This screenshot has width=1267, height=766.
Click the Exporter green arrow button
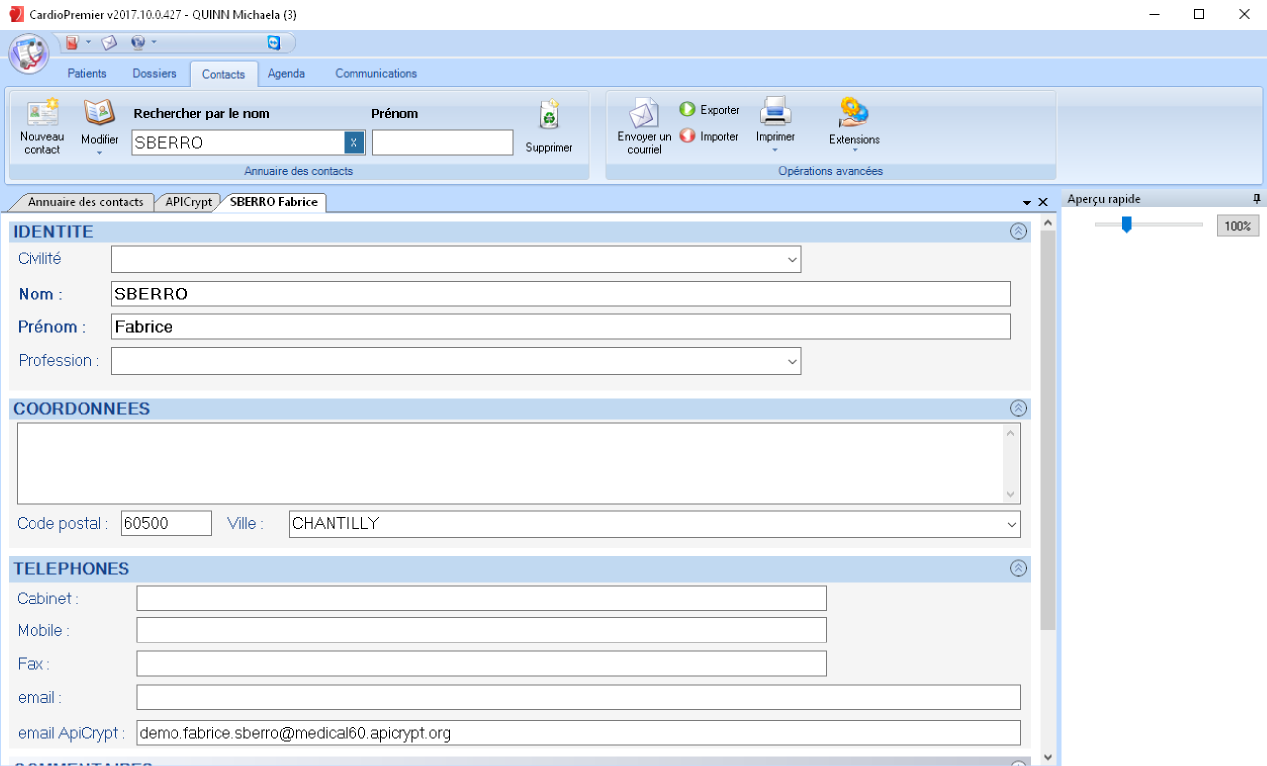[x=710, y=110]
